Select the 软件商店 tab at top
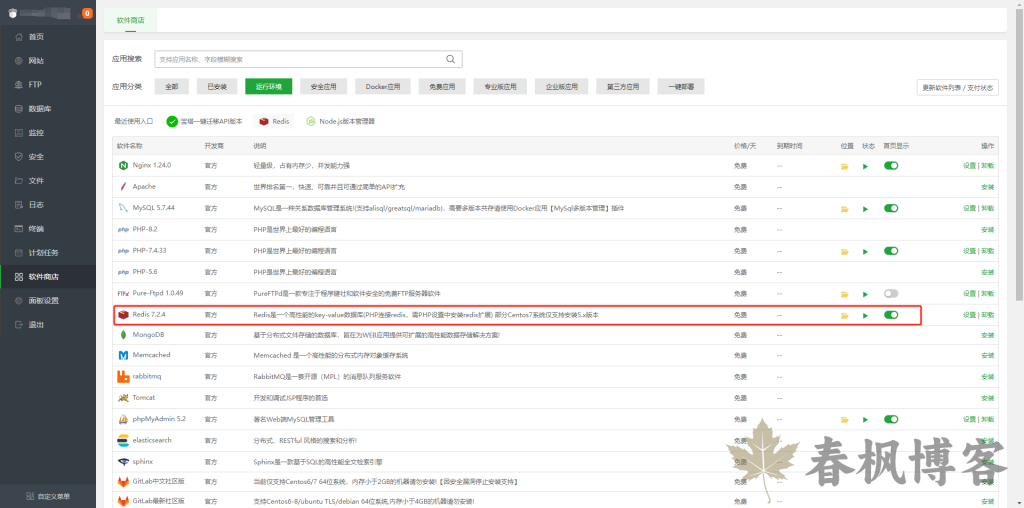Screen dimensions: 1024x508 131,20
